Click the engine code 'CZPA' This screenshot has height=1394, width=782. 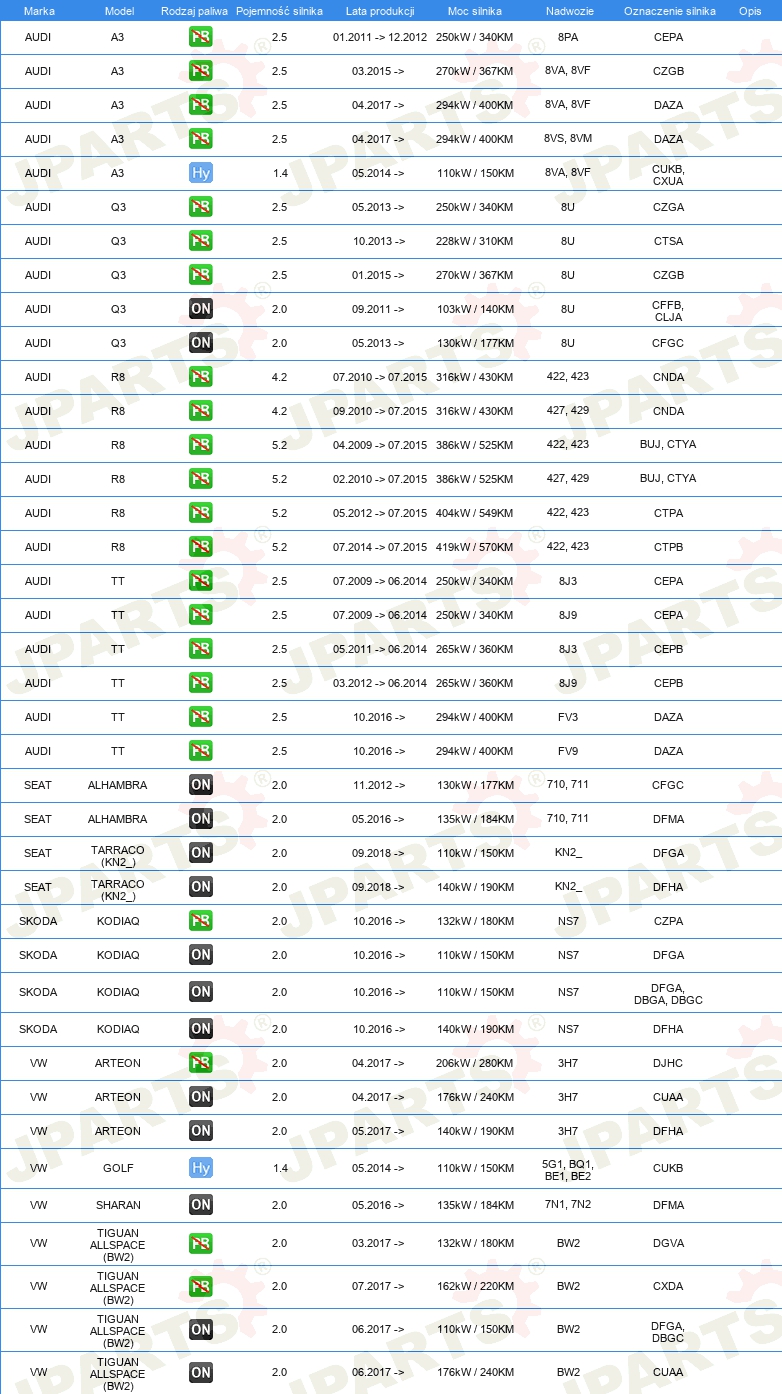click(x=668, y=921)
